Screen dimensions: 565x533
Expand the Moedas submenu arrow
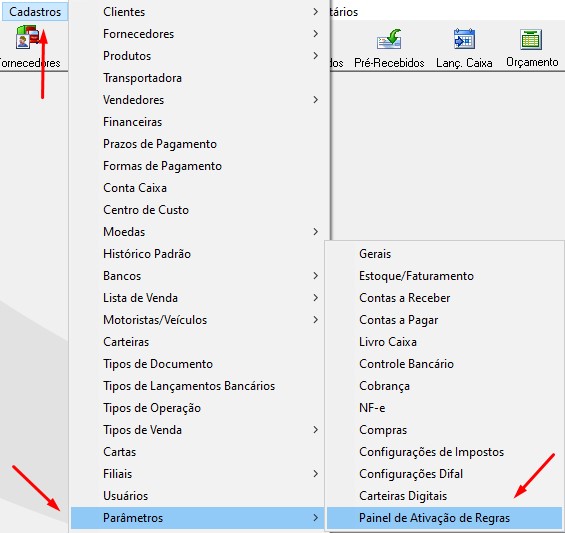pyautogui.click(x=316, y=232)
